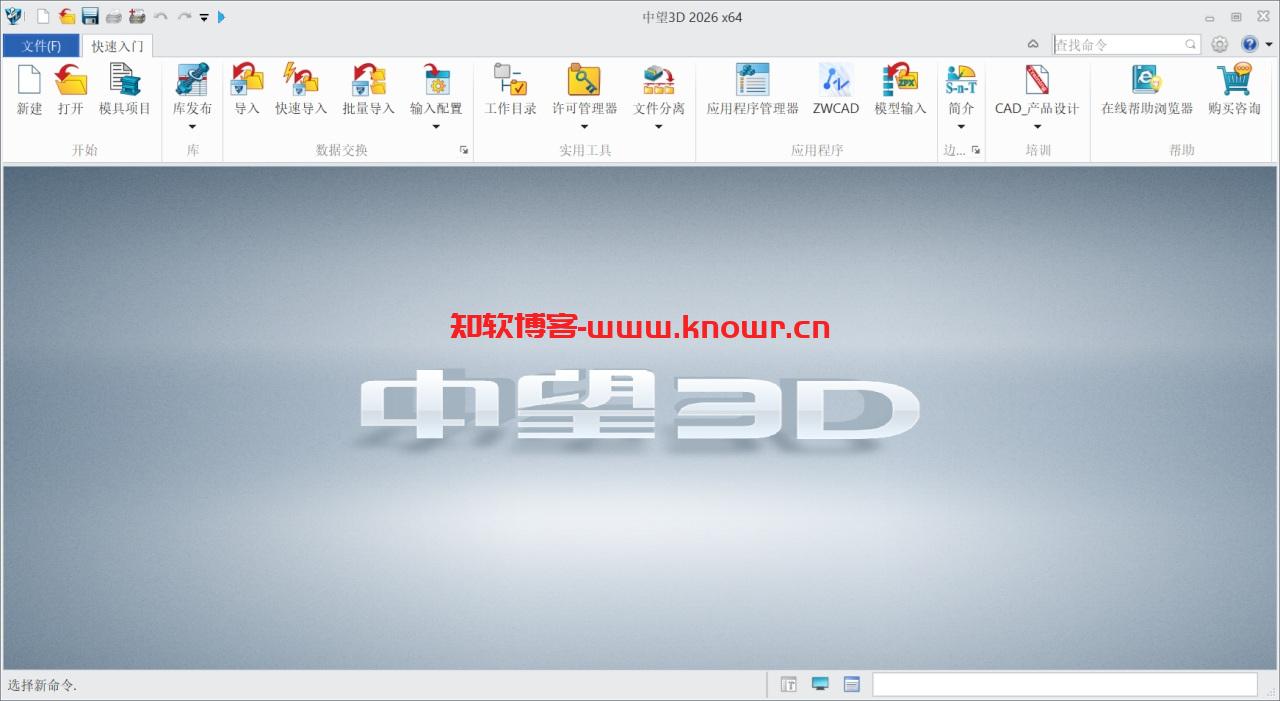Open a file with the ribbon 打开 button
Screen dimensions: 1280x701
70,90
